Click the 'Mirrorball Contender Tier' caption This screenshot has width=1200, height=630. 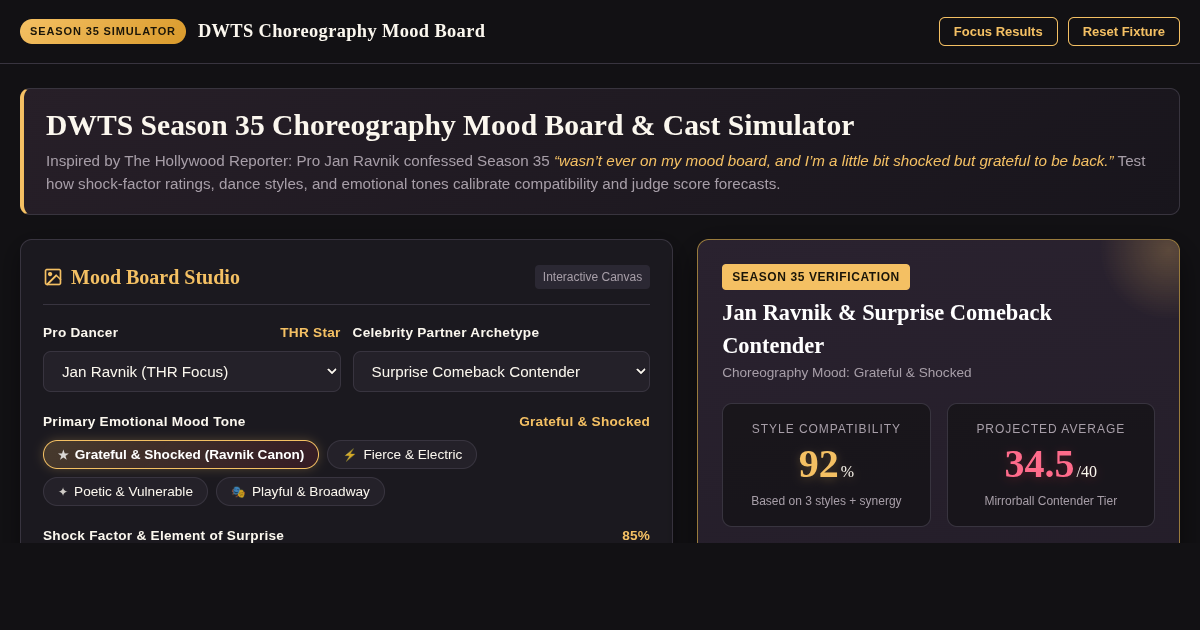pyautogui.click(x=1051, y=501)
